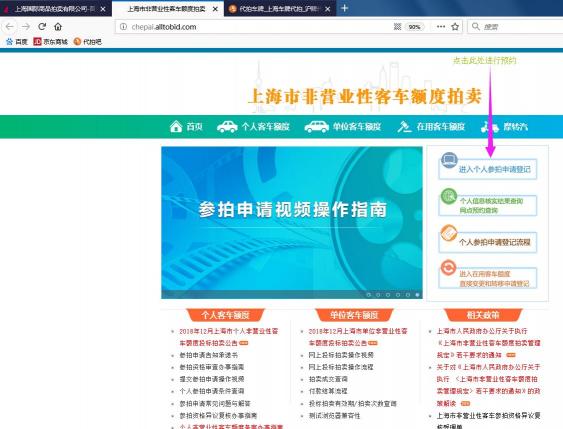This screenshot has height=429, width=563.
Task: Close the first browser tab
Action: click(103, 9)
